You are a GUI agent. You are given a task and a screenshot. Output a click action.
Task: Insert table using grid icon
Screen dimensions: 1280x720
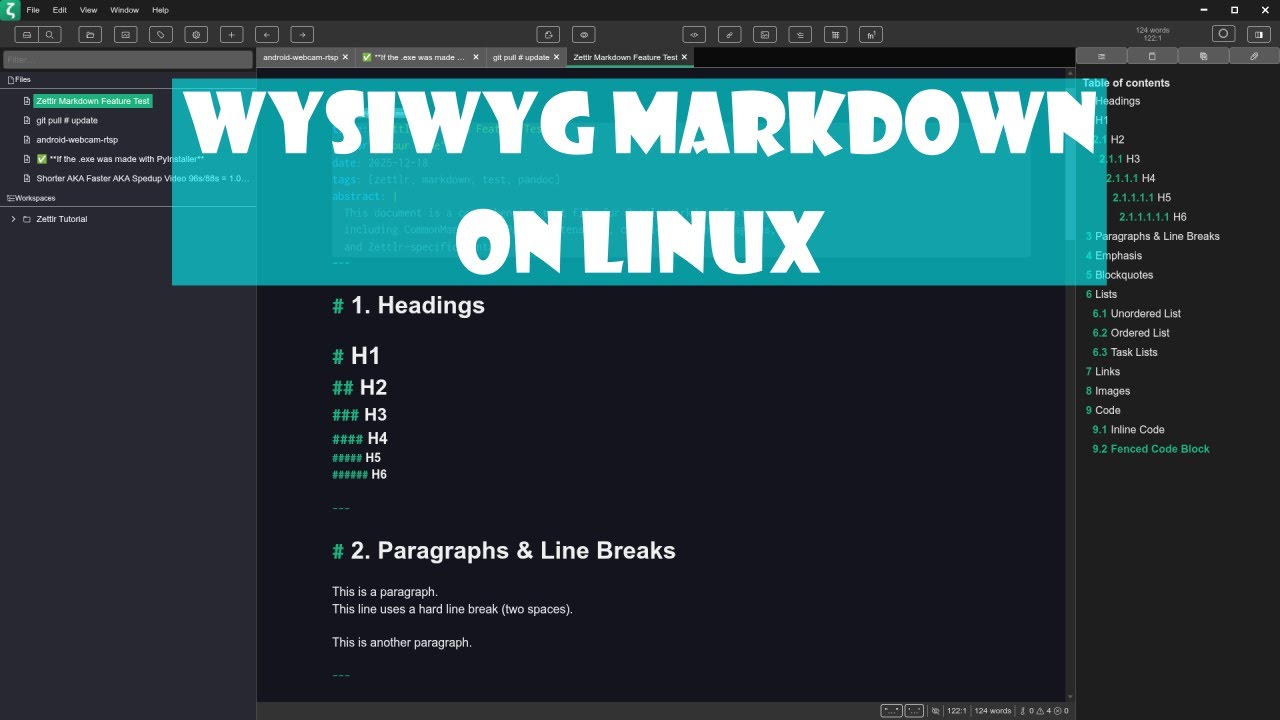[835, 34]
